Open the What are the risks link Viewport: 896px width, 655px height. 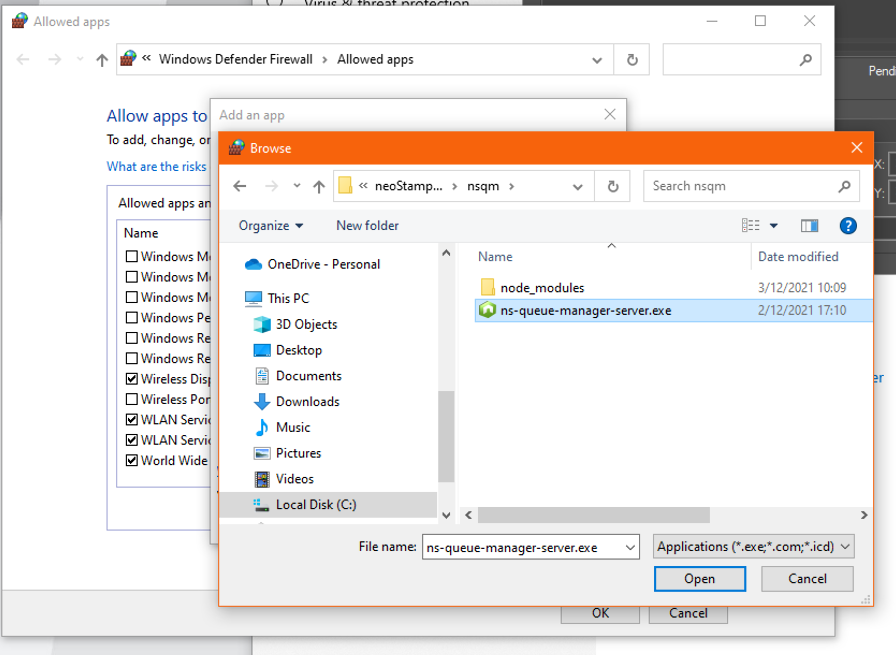click(157, 166)
